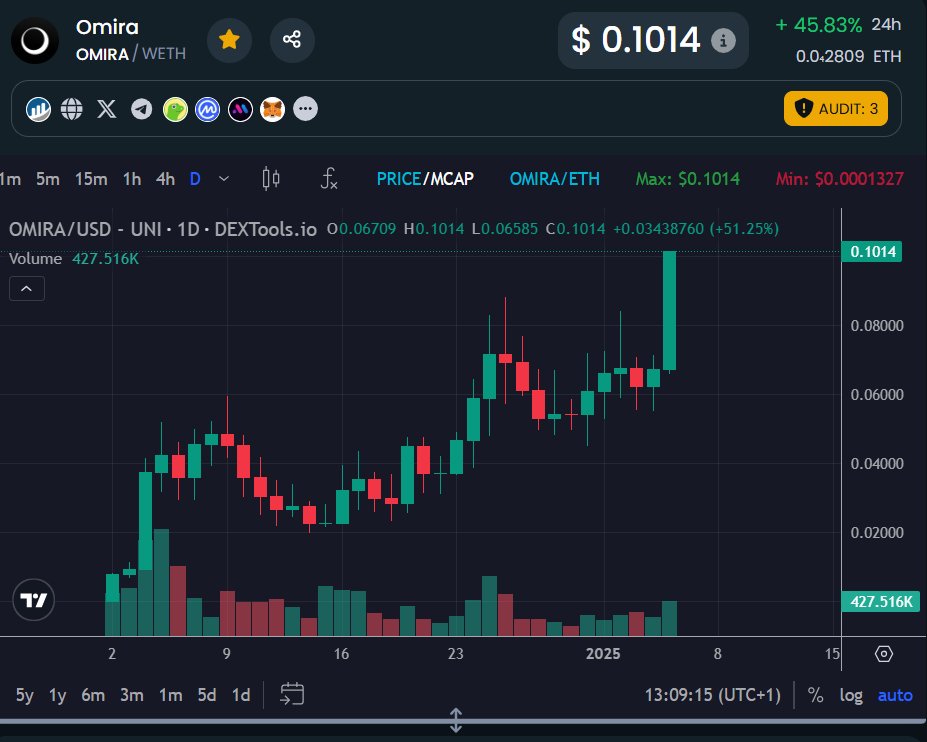Click the 16 date on time axis
The image size is (927, 742).
[x=341, y=654]
